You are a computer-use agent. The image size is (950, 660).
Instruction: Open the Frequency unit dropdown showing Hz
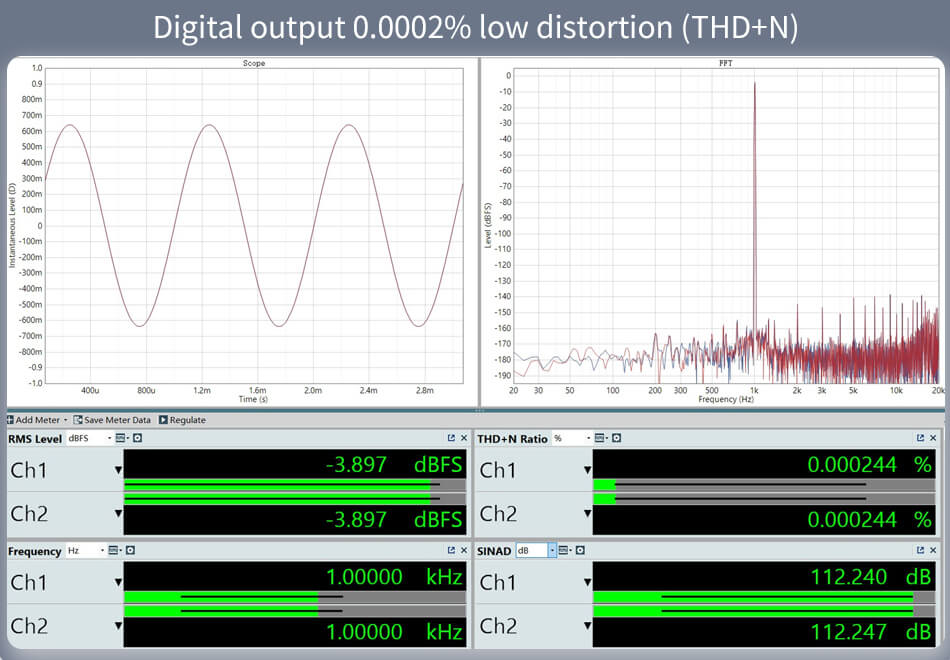(x=101, y=550)
